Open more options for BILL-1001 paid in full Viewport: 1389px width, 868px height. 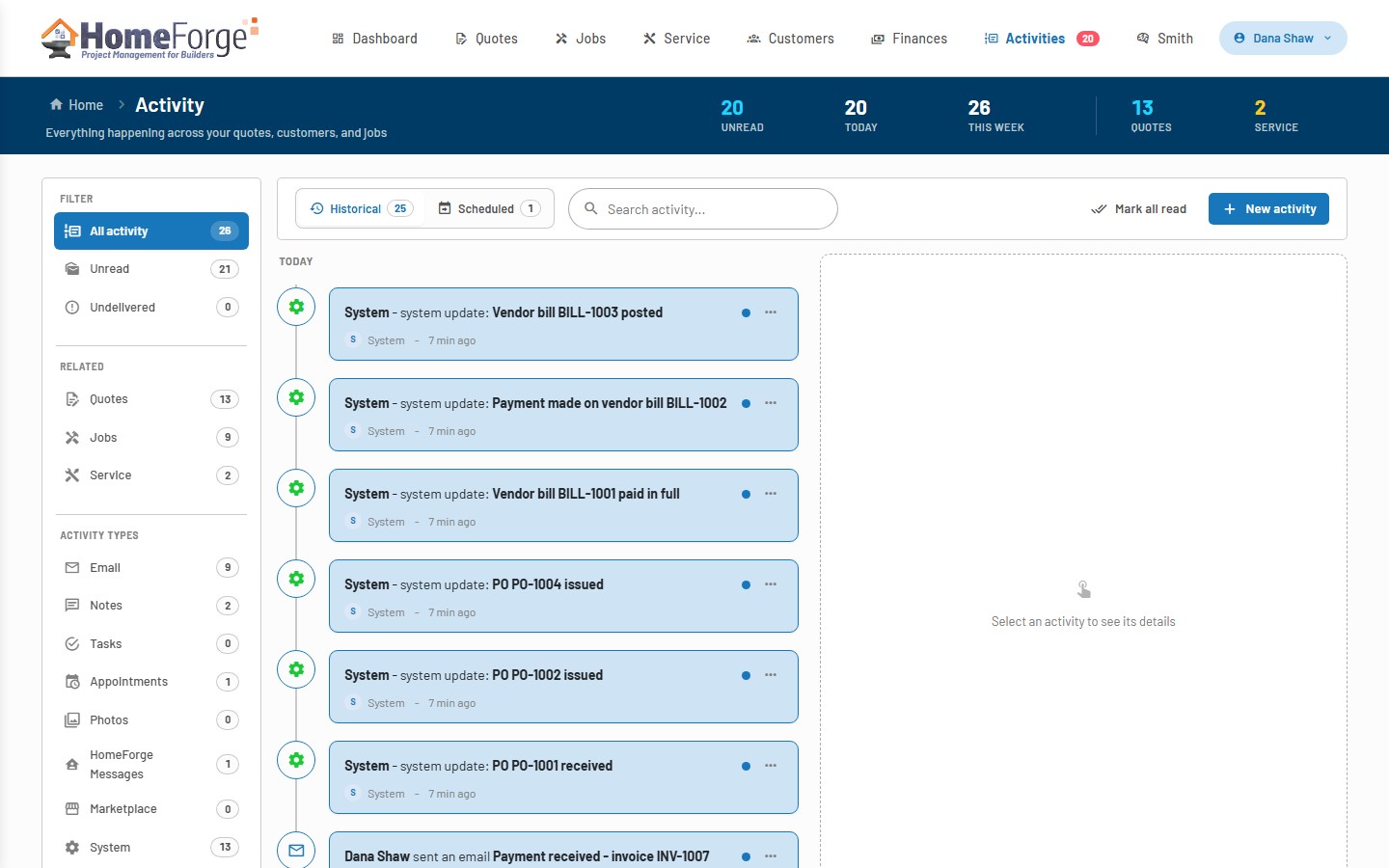[771, 494]
